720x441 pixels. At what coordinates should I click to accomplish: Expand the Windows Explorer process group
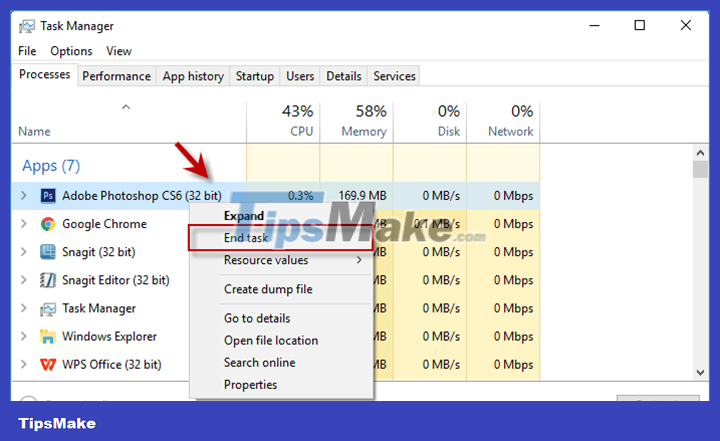pyautogui.click(x=24, y=336)
